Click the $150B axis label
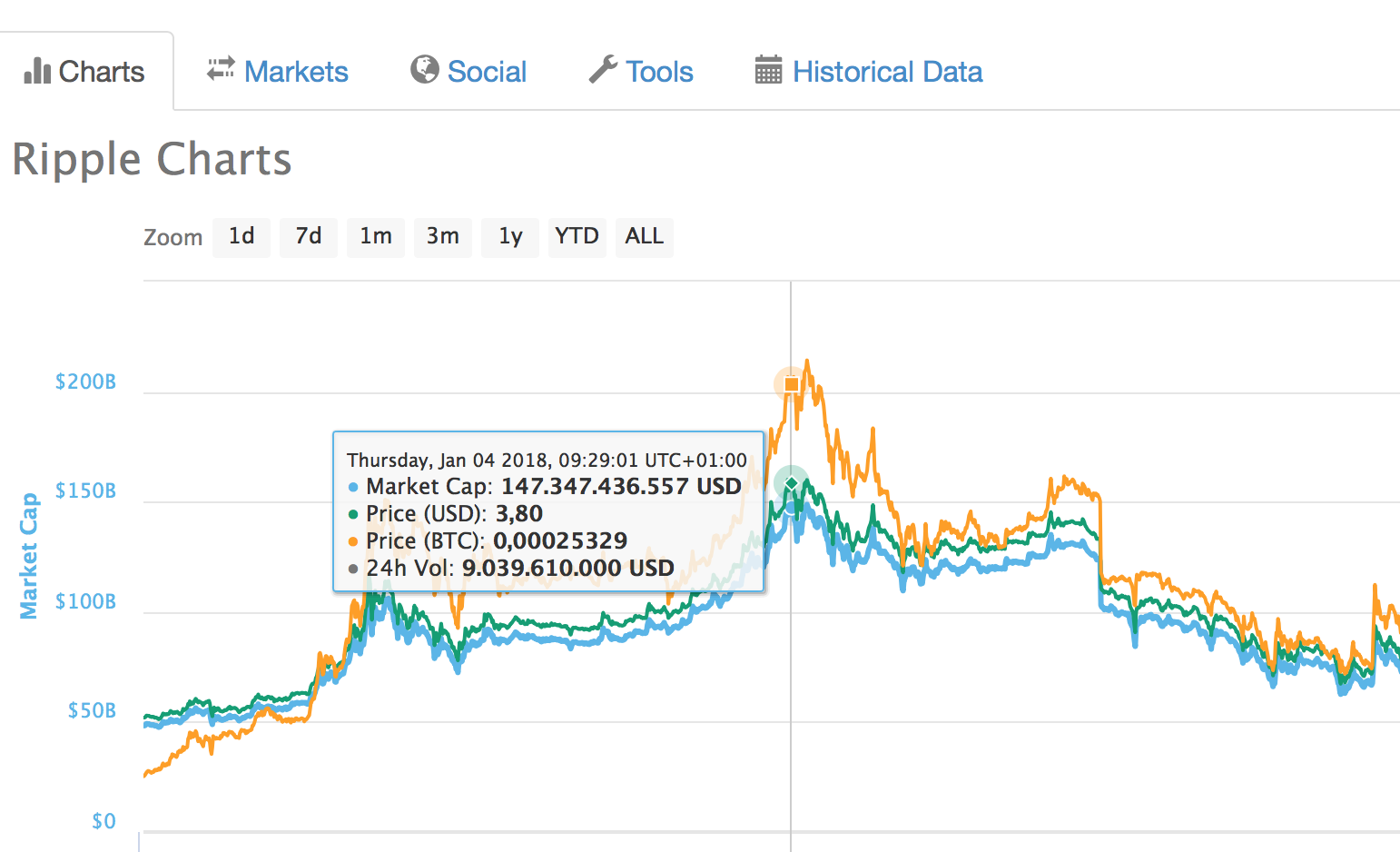This screenshot has width=1400, height=852. (x=85, y=490)
